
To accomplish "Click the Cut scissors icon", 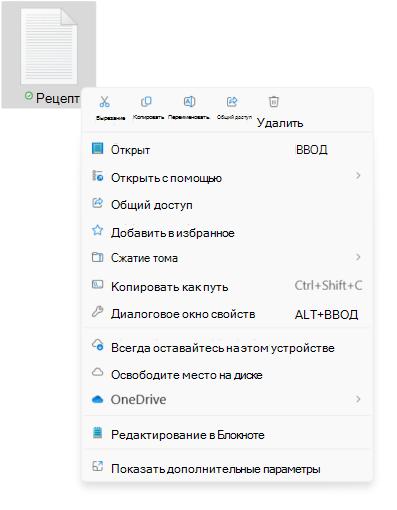I will 104,101.
